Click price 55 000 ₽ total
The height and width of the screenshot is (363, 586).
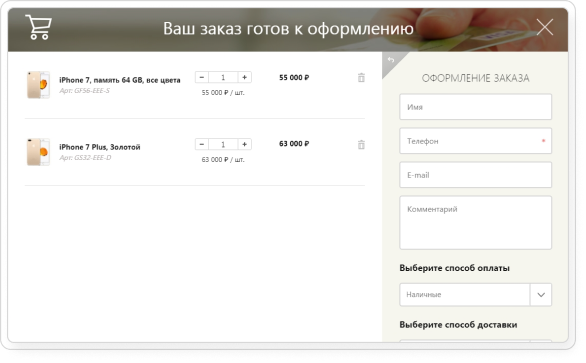point(294,77)
